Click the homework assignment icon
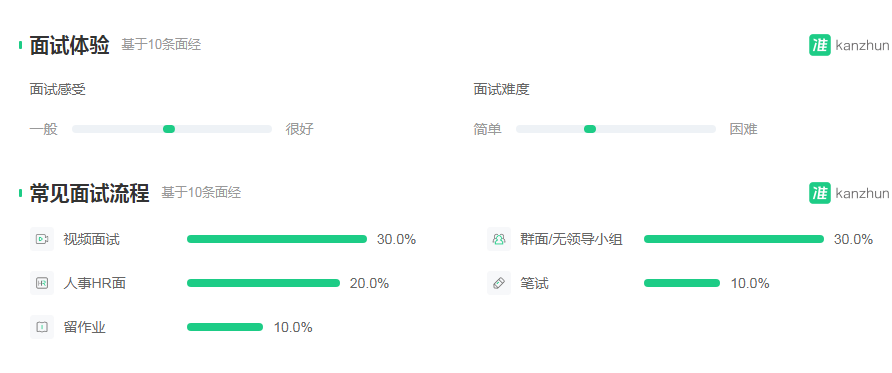 (42, 327)
